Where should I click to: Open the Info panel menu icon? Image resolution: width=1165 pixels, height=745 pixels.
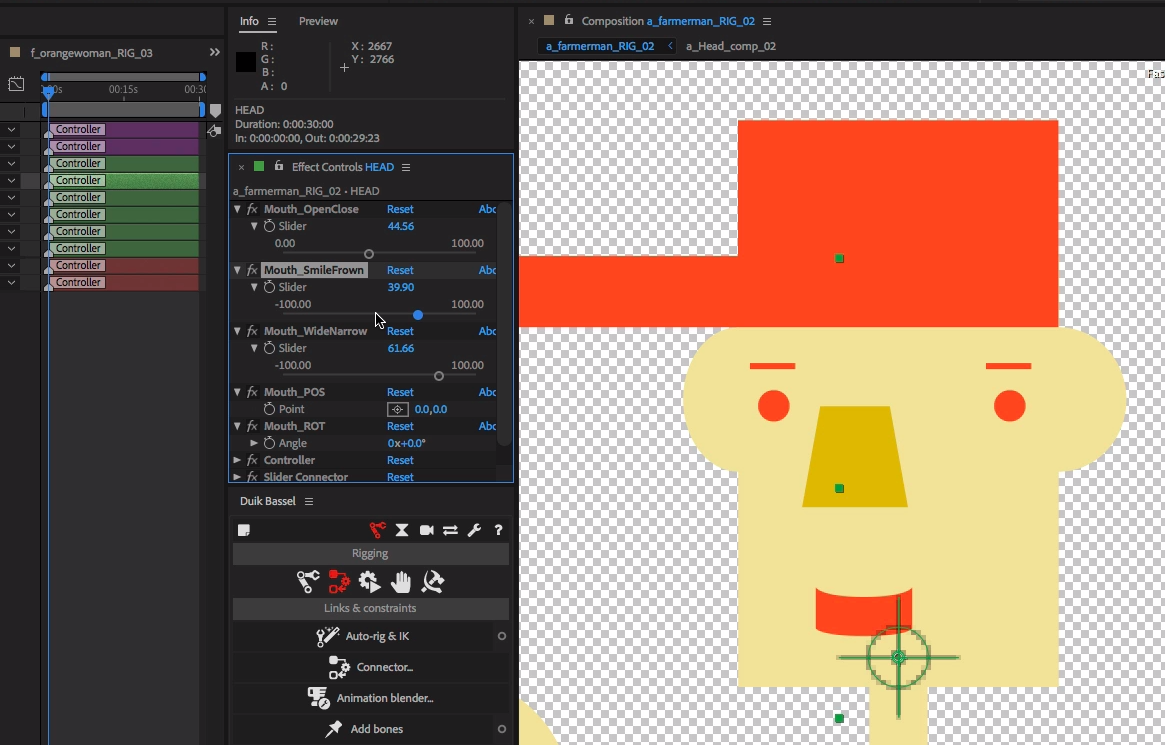272,22
